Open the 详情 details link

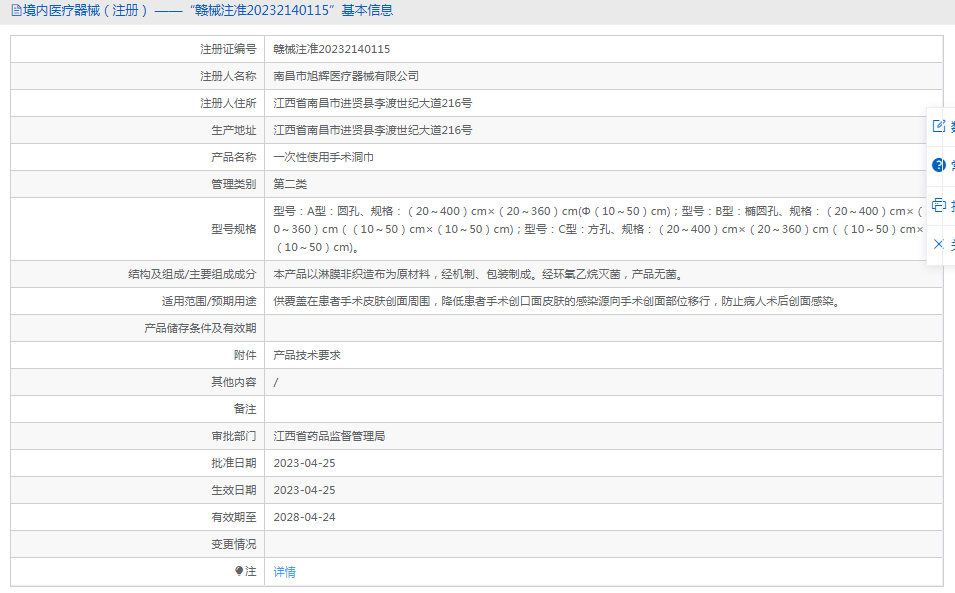[284, 572]
